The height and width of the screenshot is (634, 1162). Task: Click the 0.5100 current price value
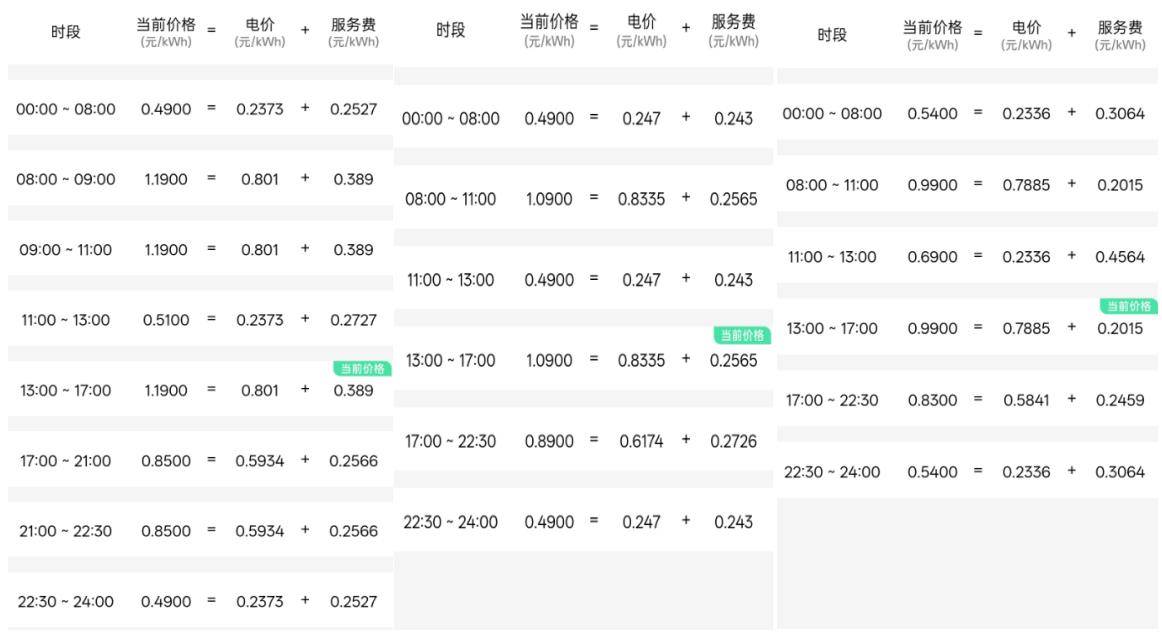(x=166, y=320)
